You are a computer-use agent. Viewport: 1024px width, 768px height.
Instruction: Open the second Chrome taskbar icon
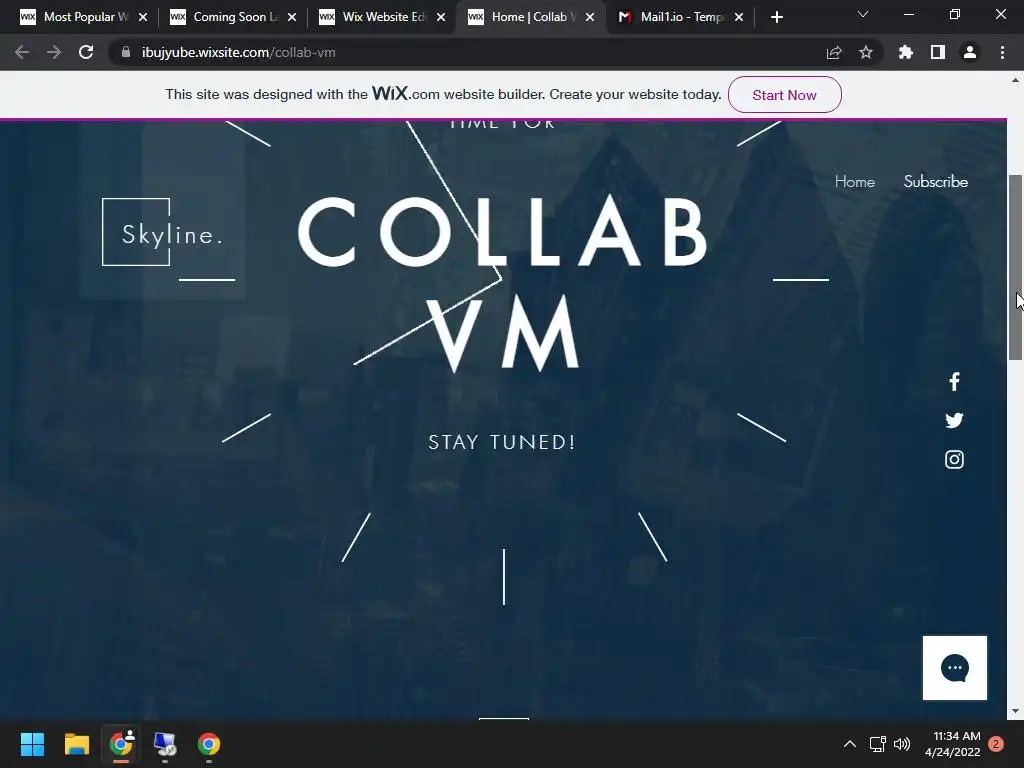click(209, 744)
